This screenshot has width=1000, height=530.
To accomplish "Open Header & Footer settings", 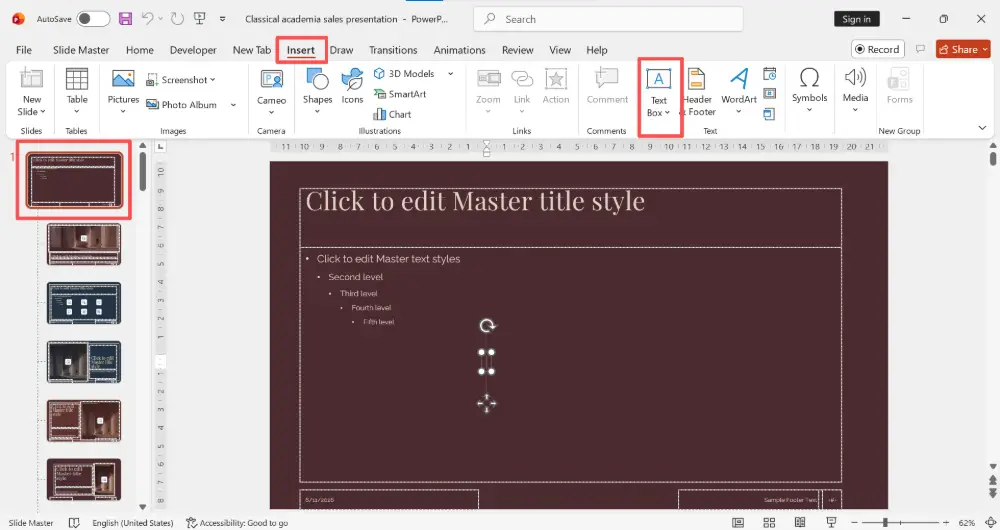I will [x=698, y=94].
